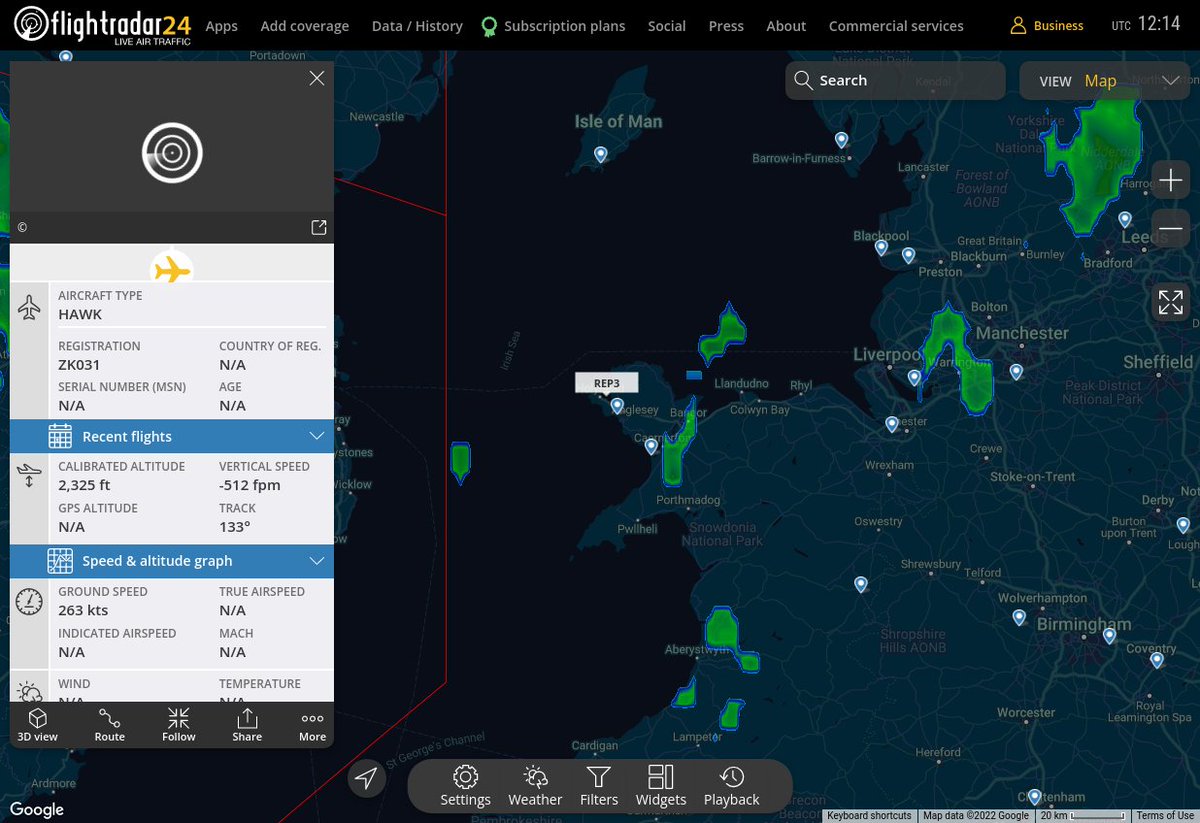Start Playback mode
1200x823 pixels.
731,786
